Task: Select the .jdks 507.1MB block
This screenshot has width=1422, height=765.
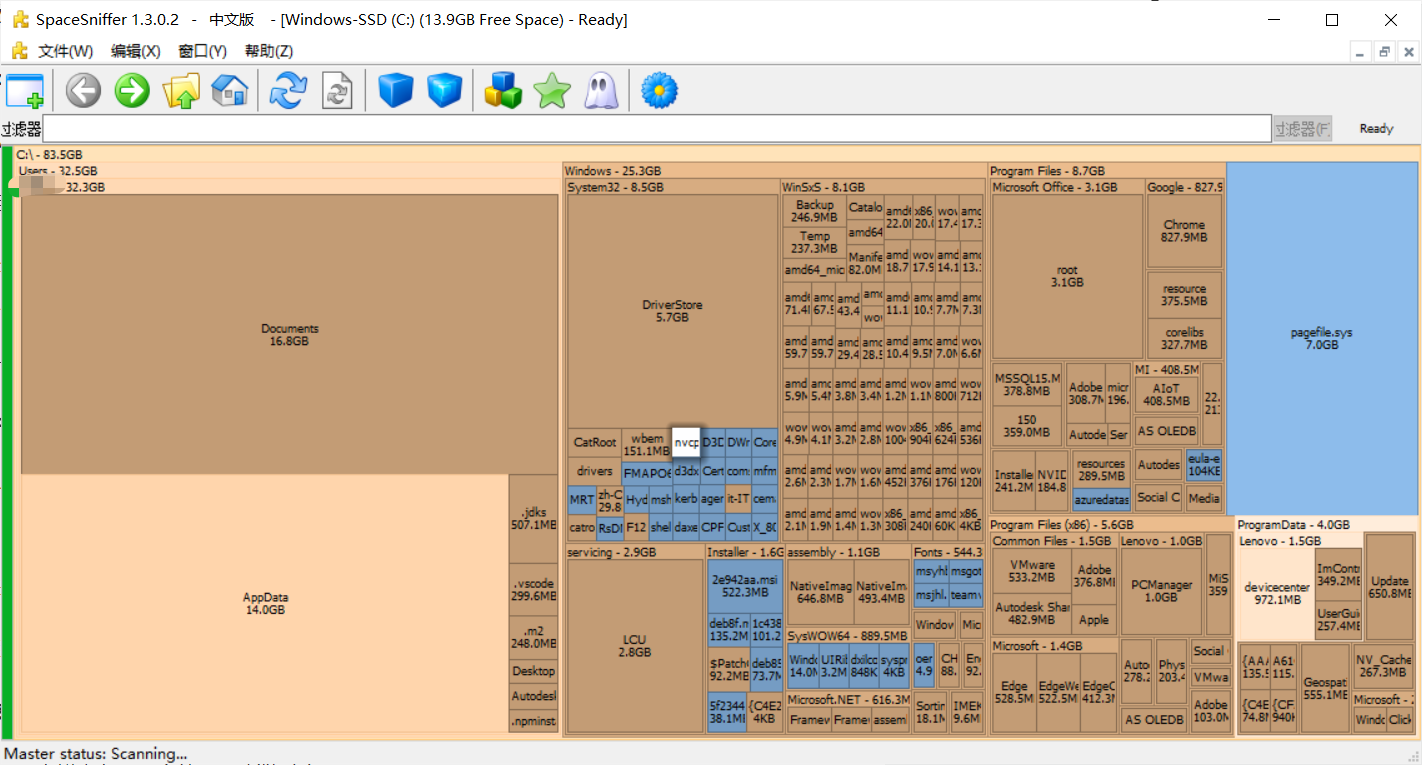Action: point(533,518)
